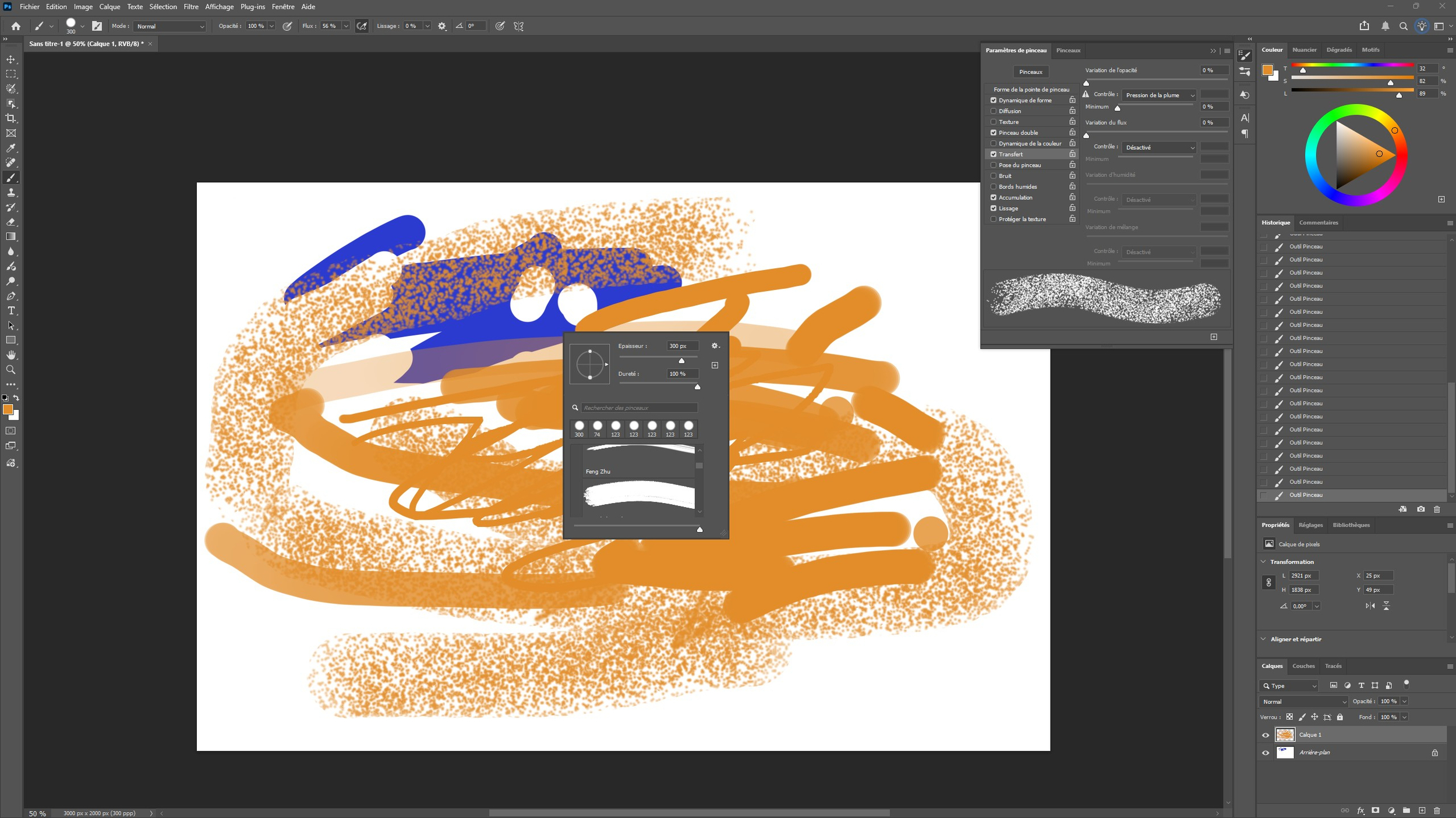Image resolution: width=1456 pixels, height=818 pixels.
Task: Click the Pinceaux button in brush settings
Action: pos(1030,72)
